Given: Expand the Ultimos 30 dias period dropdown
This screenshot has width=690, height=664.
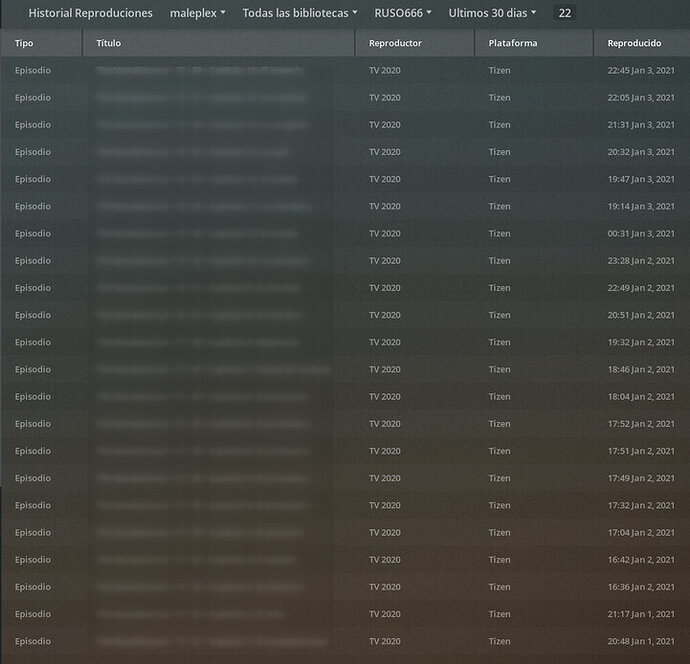Looking at the screenshot, I should click(492, 13).
